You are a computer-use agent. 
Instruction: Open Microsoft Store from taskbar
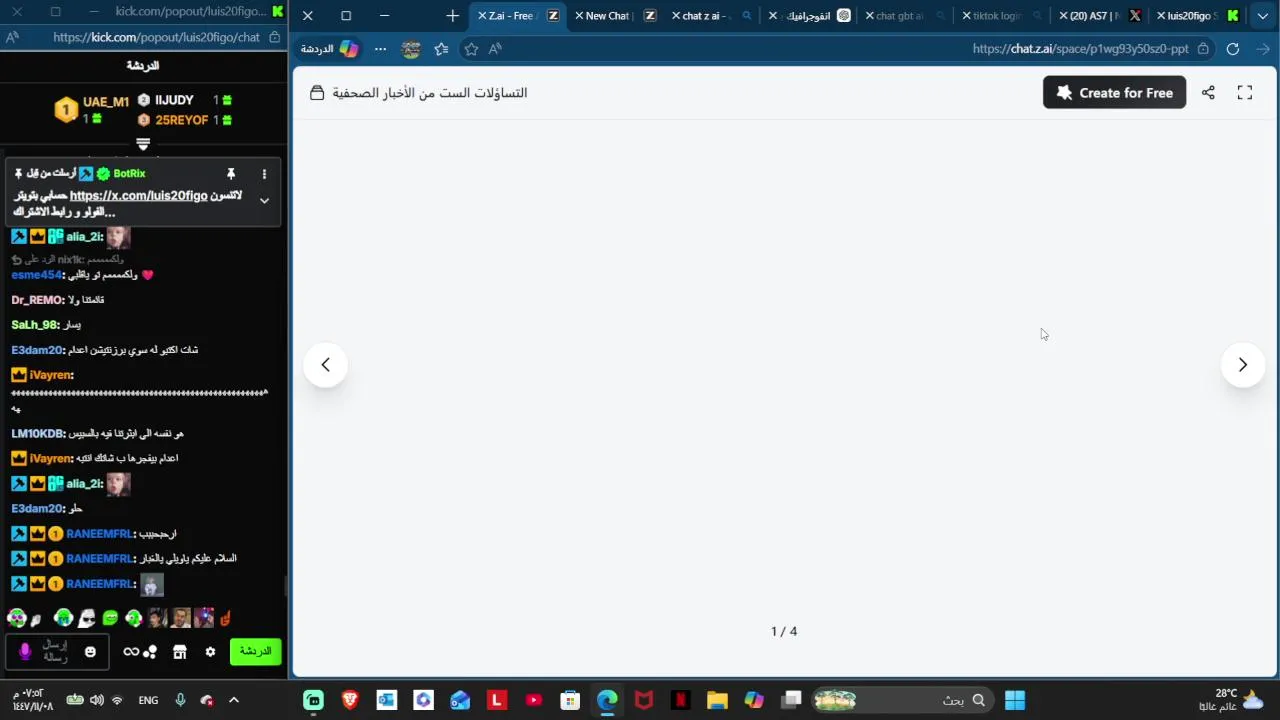point(570,700)
